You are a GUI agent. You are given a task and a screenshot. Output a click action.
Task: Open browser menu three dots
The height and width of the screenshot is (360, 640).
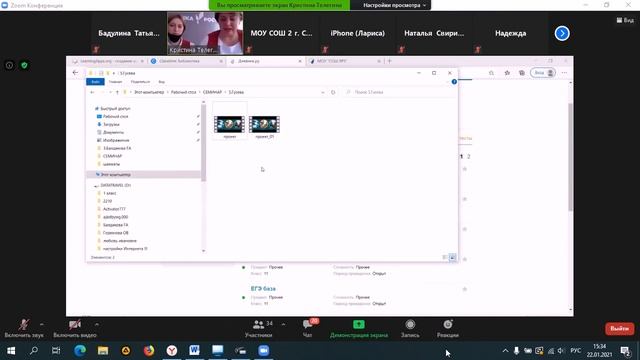pyautogui.click(x=564, y=73)
